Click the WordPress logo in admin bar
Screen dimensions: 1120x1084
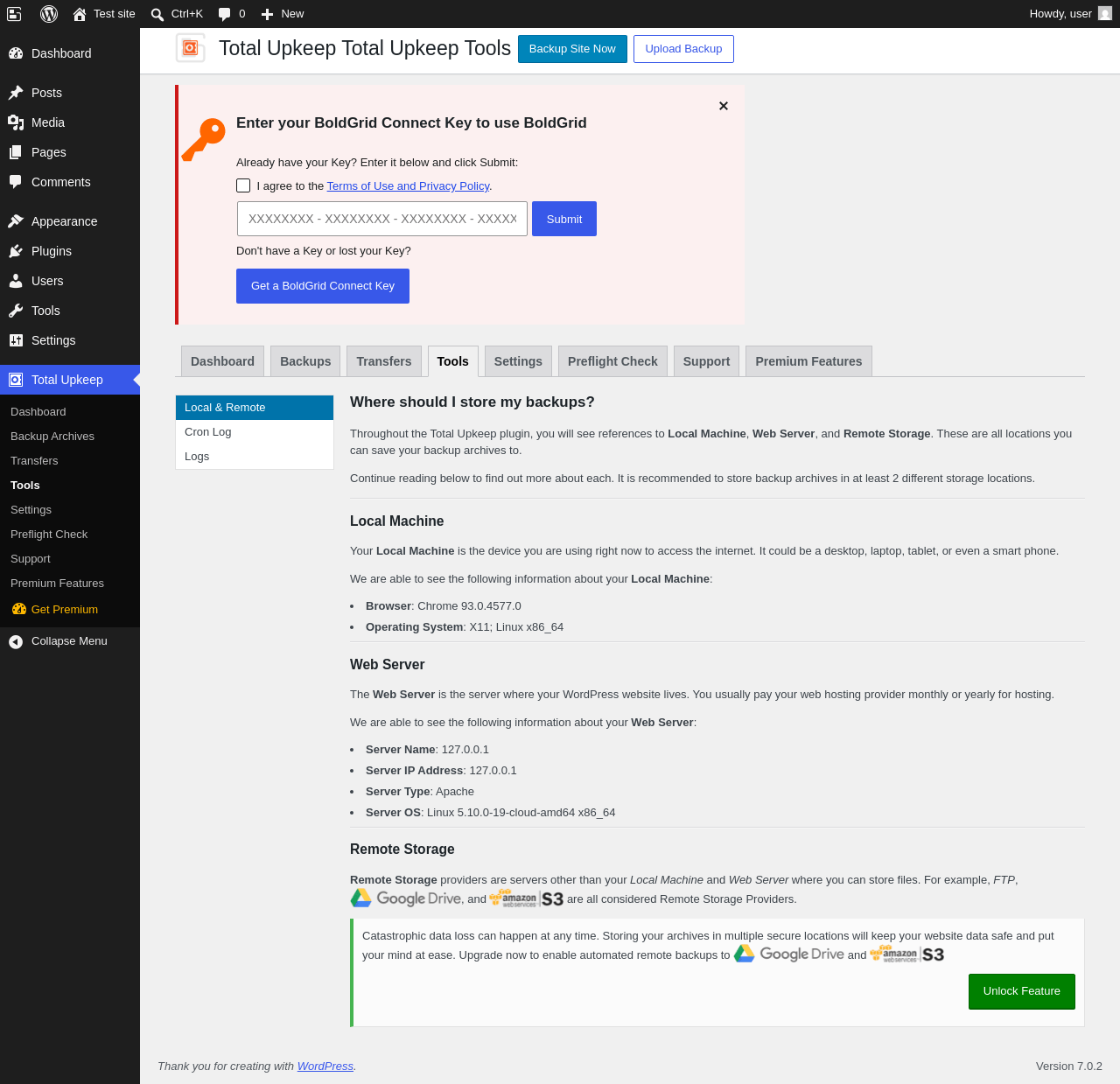tap(49, 14)
